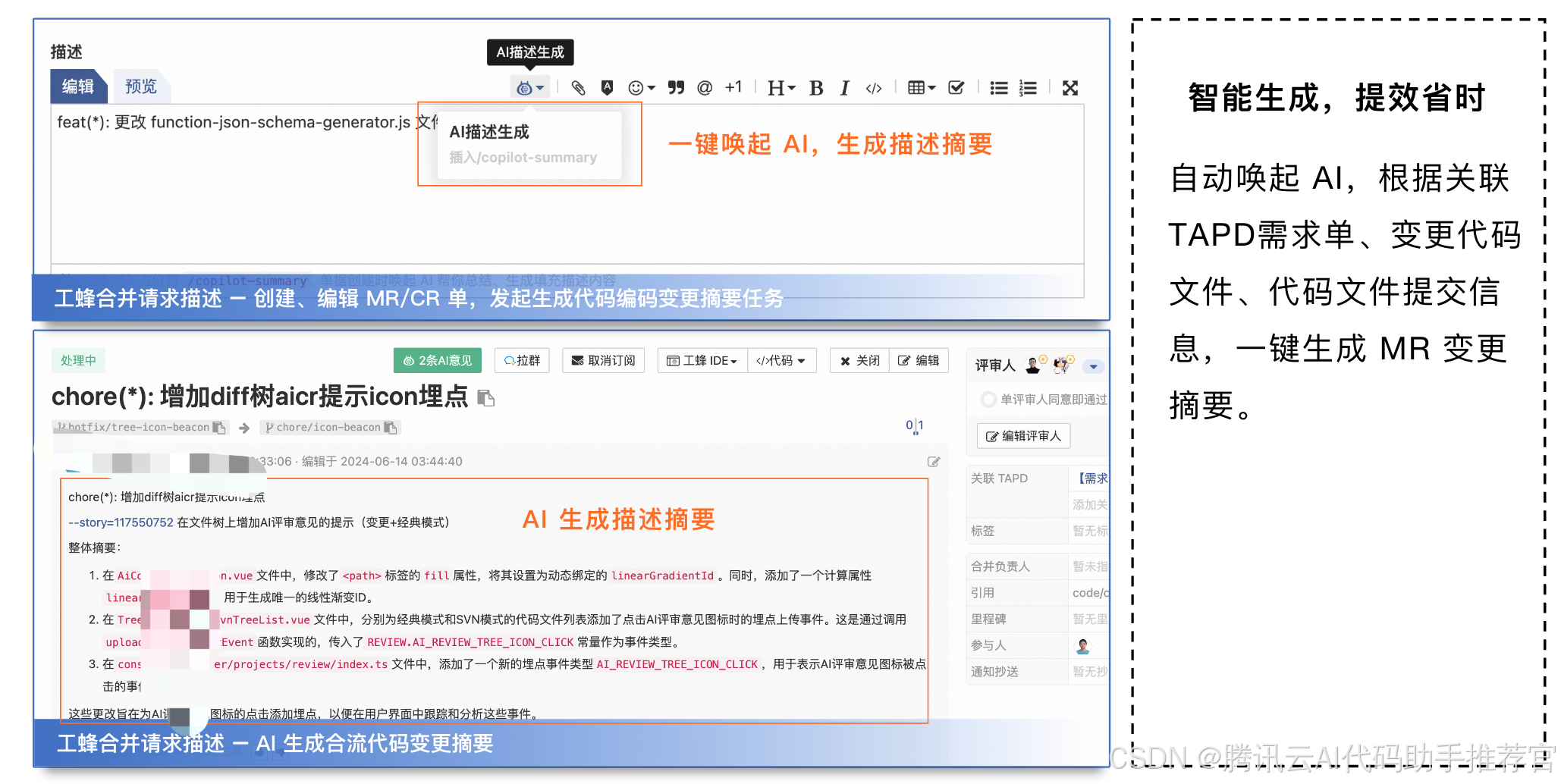Click the 里程碑 label
Screen dimensions: 1561x784
988,619
